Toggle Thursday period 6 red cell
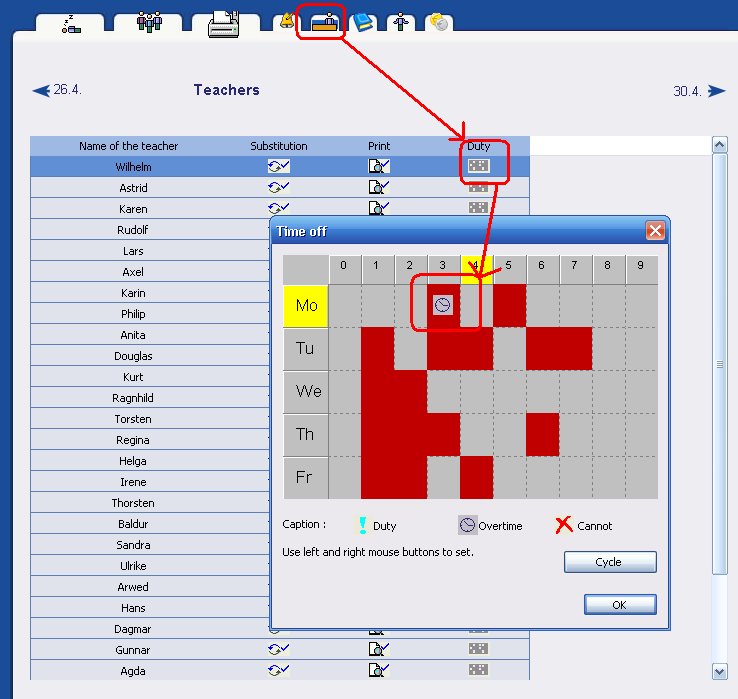 tap(543, 434)
